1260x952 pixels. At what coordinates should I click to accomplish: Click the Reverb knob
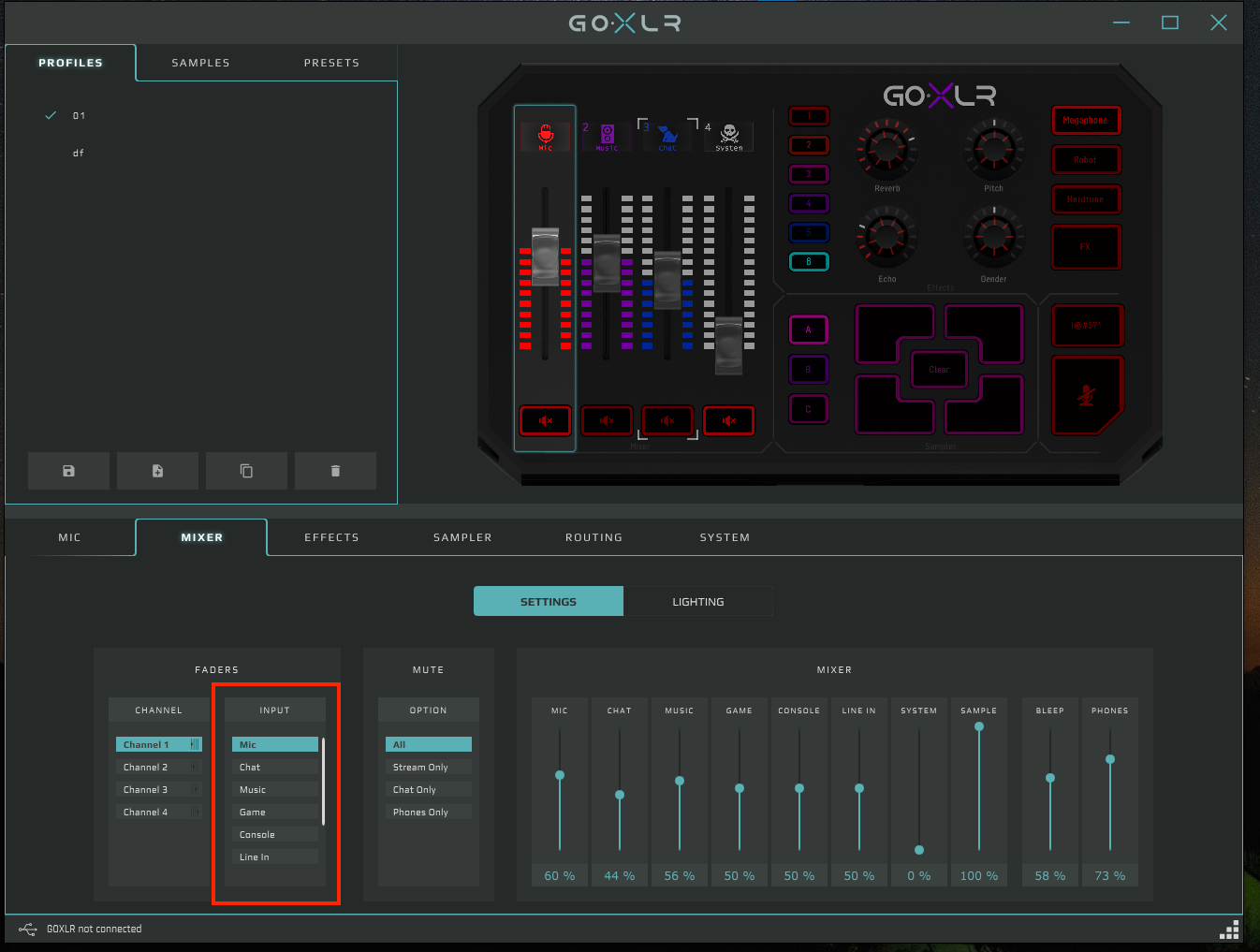[x=886, y=148]
